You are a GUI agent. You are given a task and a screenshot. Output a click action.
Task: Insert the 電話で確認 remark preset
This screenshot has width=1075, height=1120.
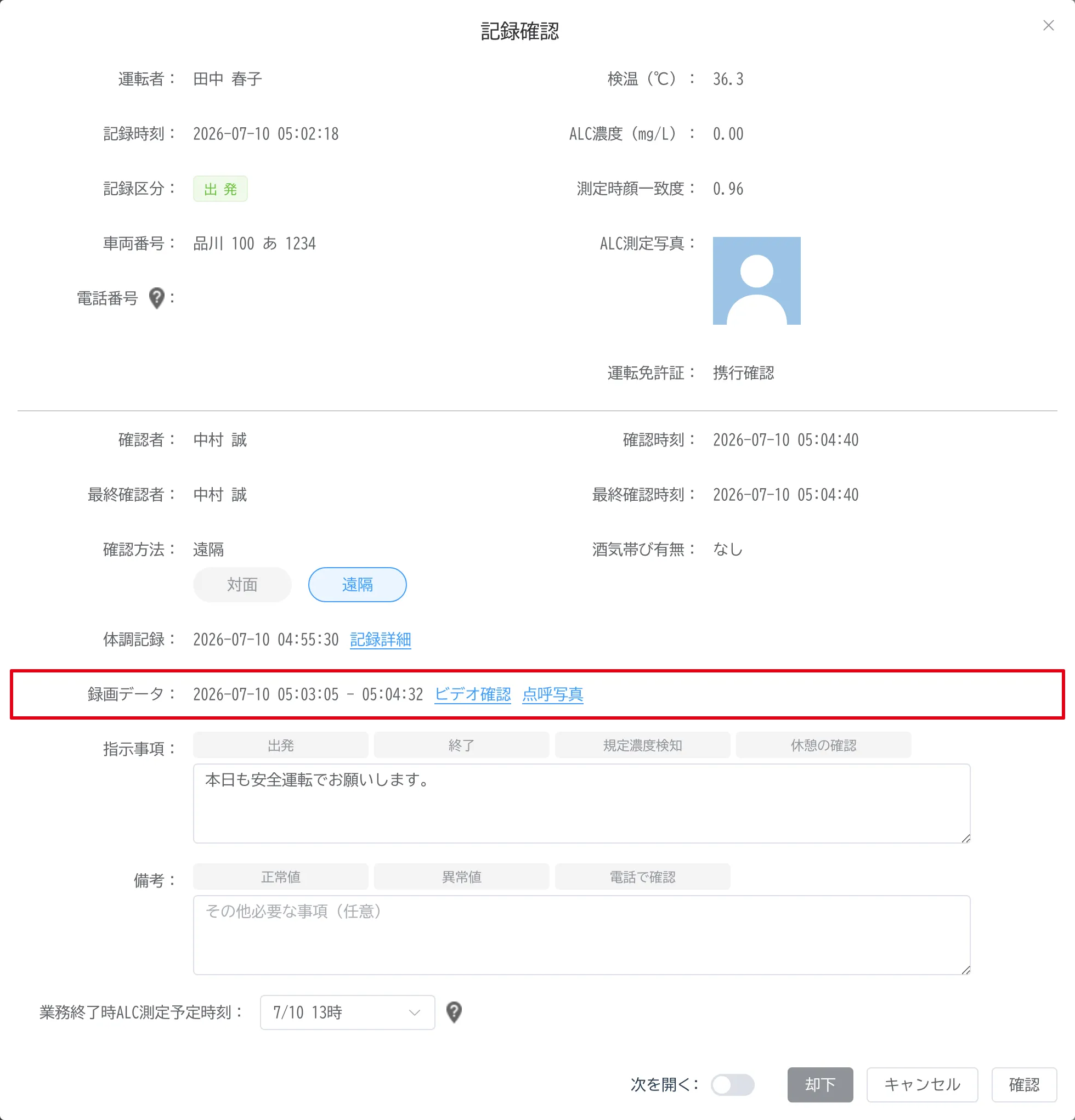(x=642, y=876)
